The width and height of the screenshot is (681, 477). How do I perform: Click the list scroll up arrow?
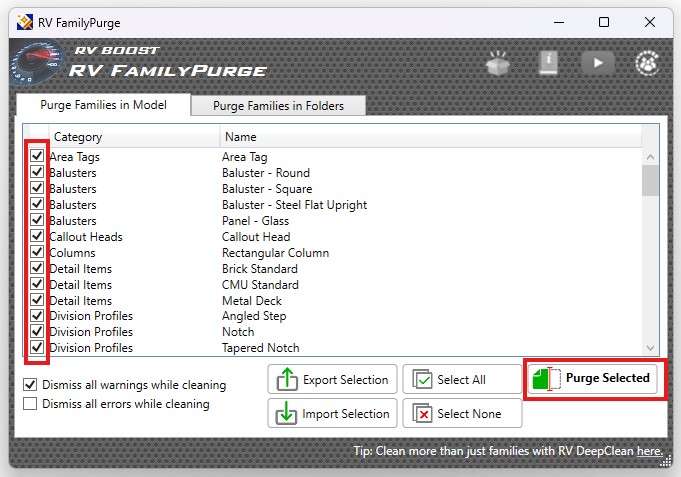pos(650,157)
